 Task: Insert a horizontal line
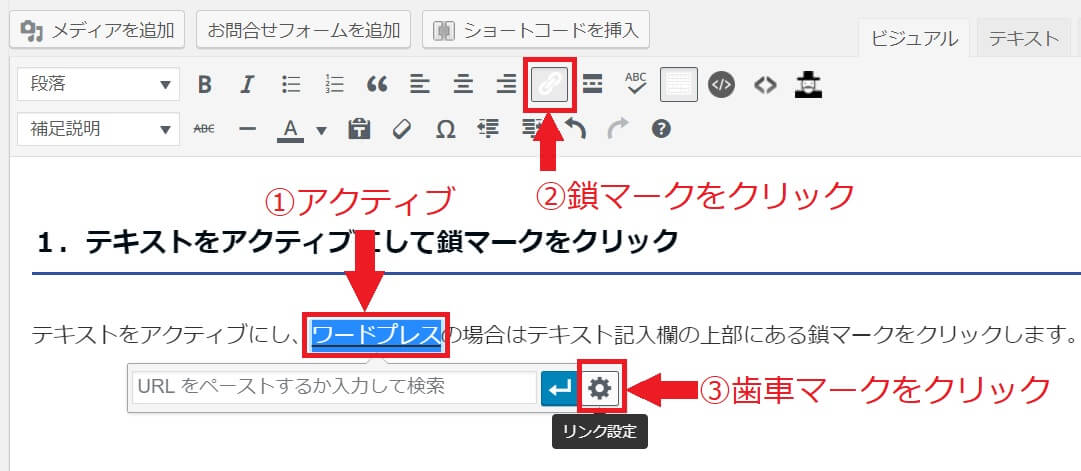pos(247,129)
